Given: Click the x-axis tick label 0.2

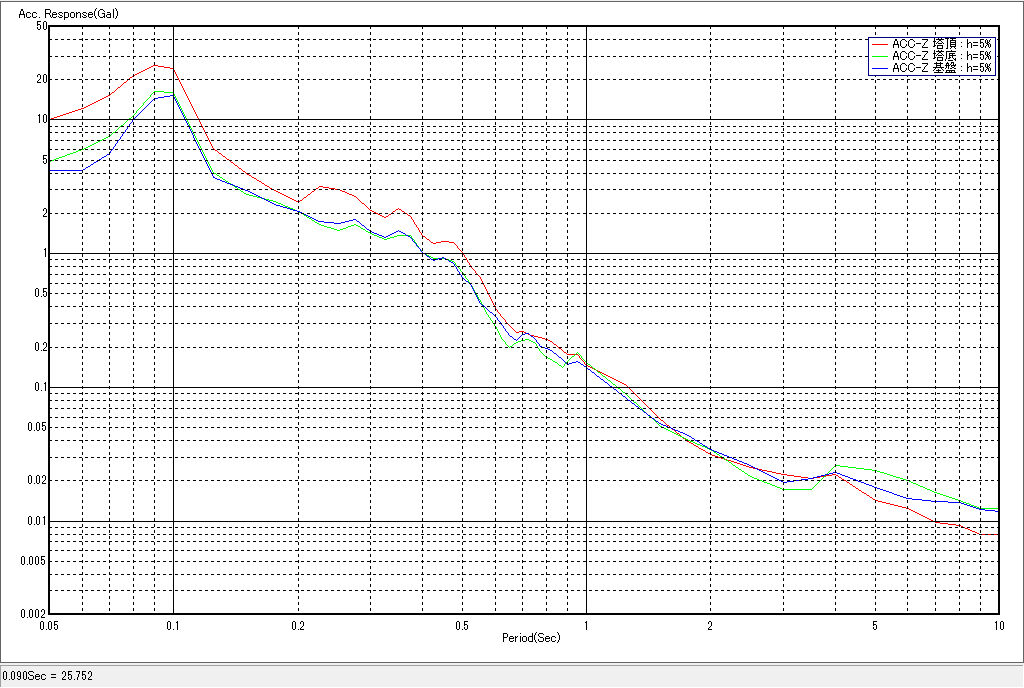Looking at the screenshot, I should point(297,625).
